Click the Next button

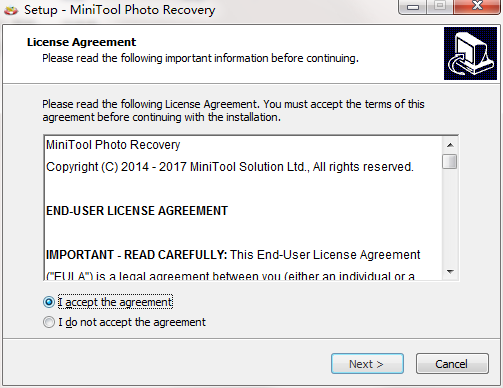tap(367, 364)
